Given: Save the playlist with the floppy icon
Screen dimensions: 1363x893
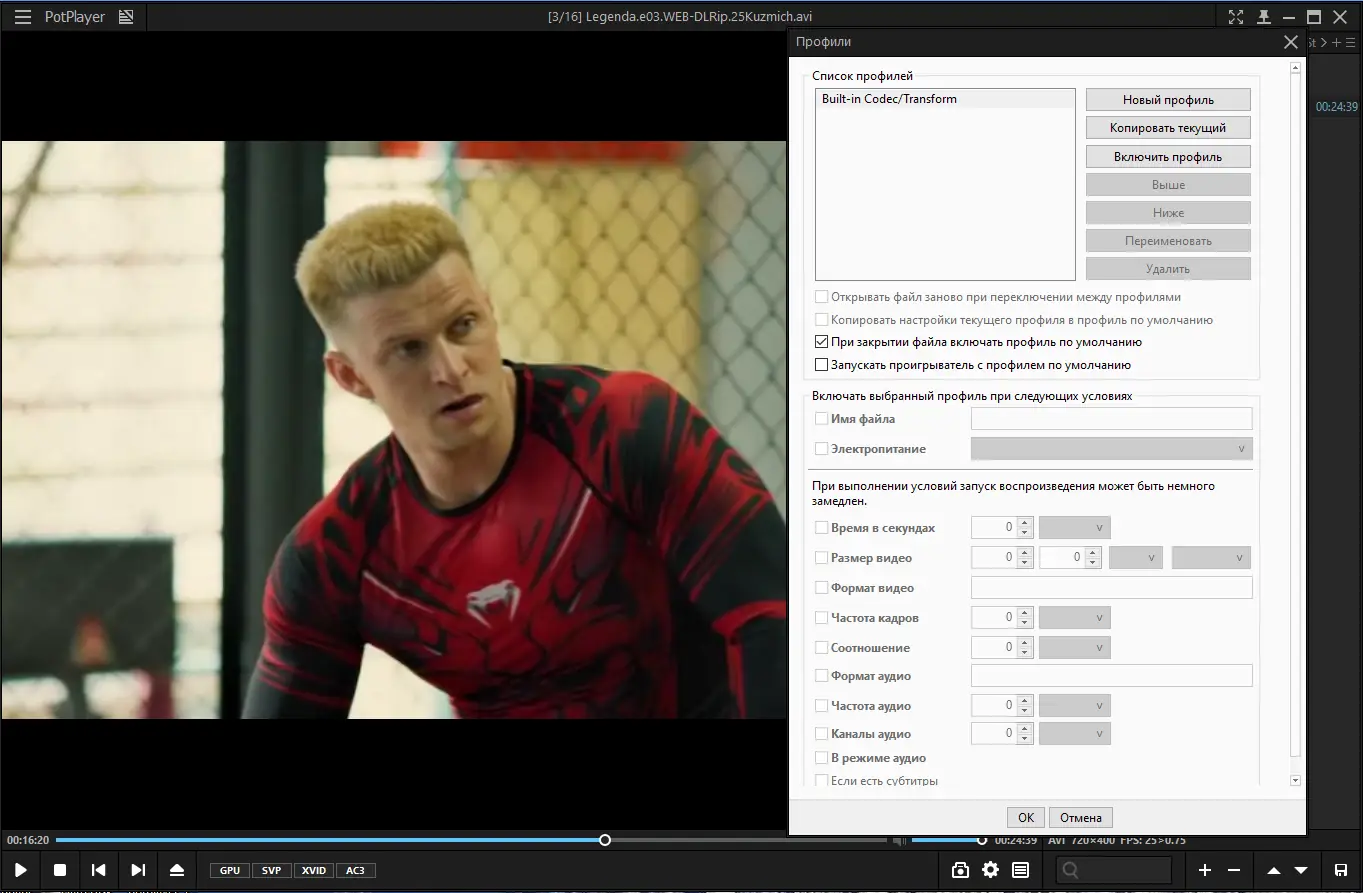Looking at the screenshot, I should [x=1341, y=870].
